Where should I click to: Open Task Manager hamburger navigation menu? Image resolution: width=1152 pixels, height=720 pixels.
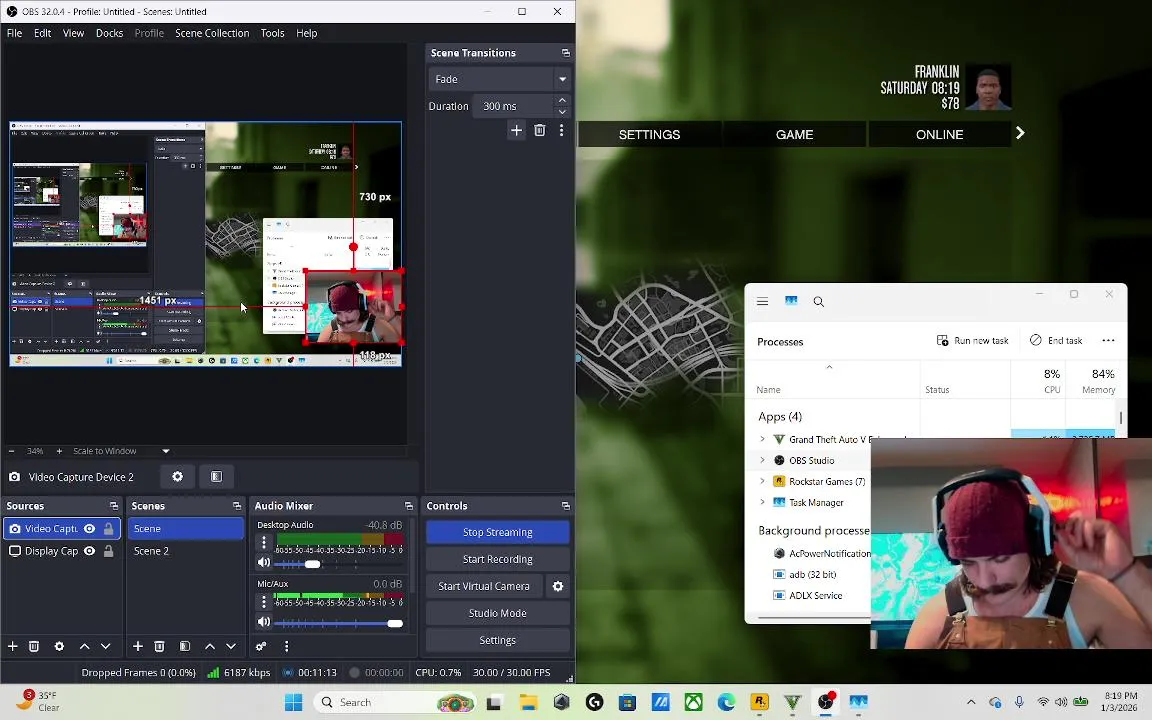point(763,301)
